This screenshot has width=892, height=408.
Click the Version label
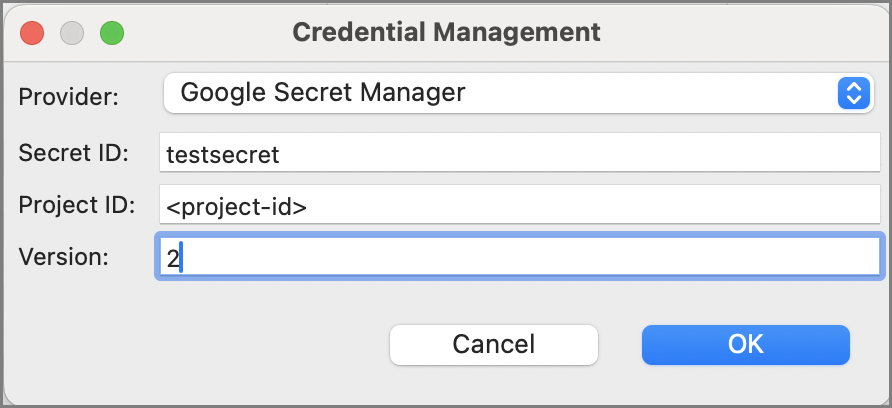(x=62, y=256)
